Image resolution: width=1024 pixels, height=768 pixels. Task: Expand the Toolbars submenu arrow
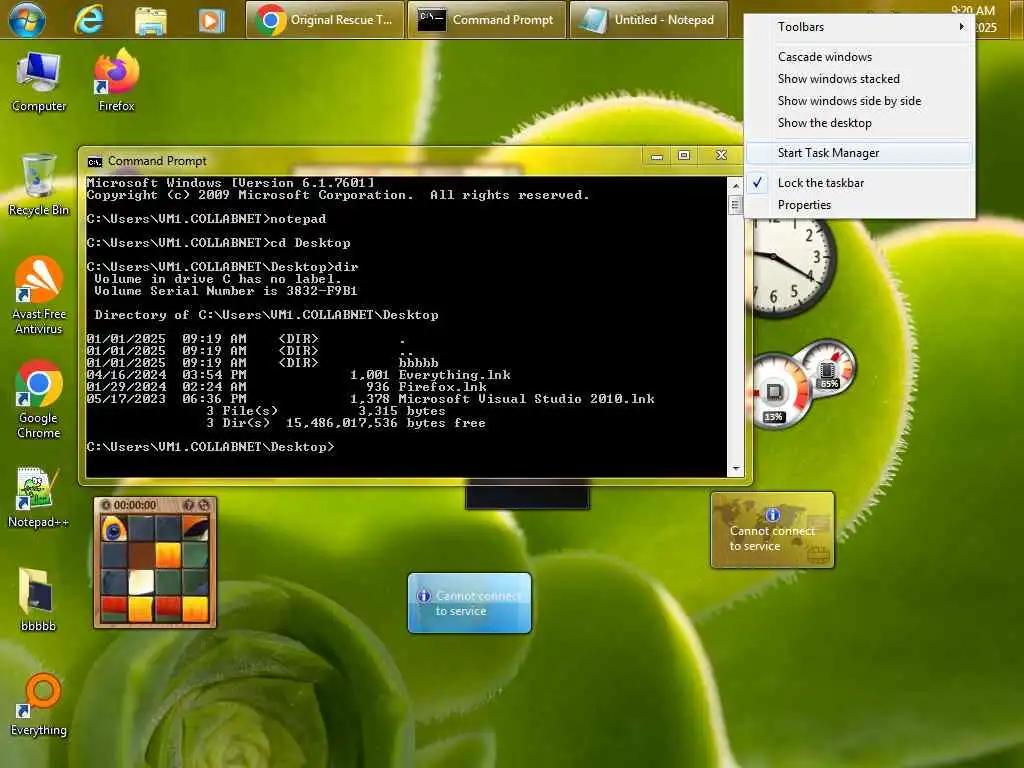(x=961, y=27)
